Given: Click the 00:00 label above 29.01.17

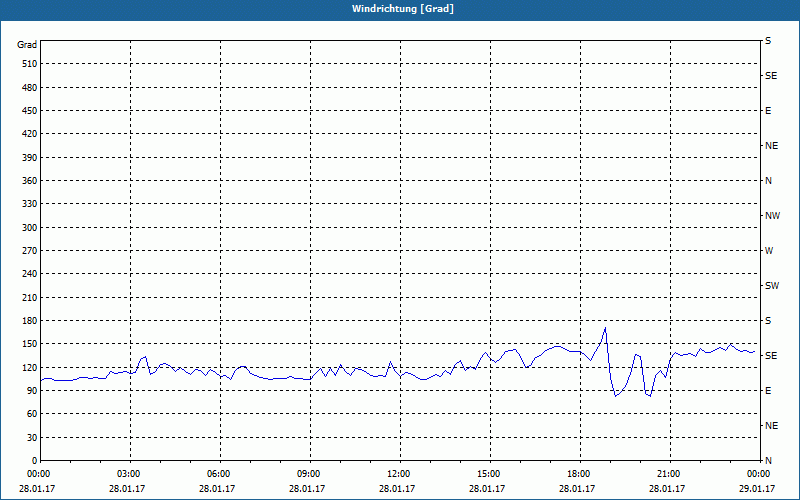Looking at the screenshot, I should point(760,474).
